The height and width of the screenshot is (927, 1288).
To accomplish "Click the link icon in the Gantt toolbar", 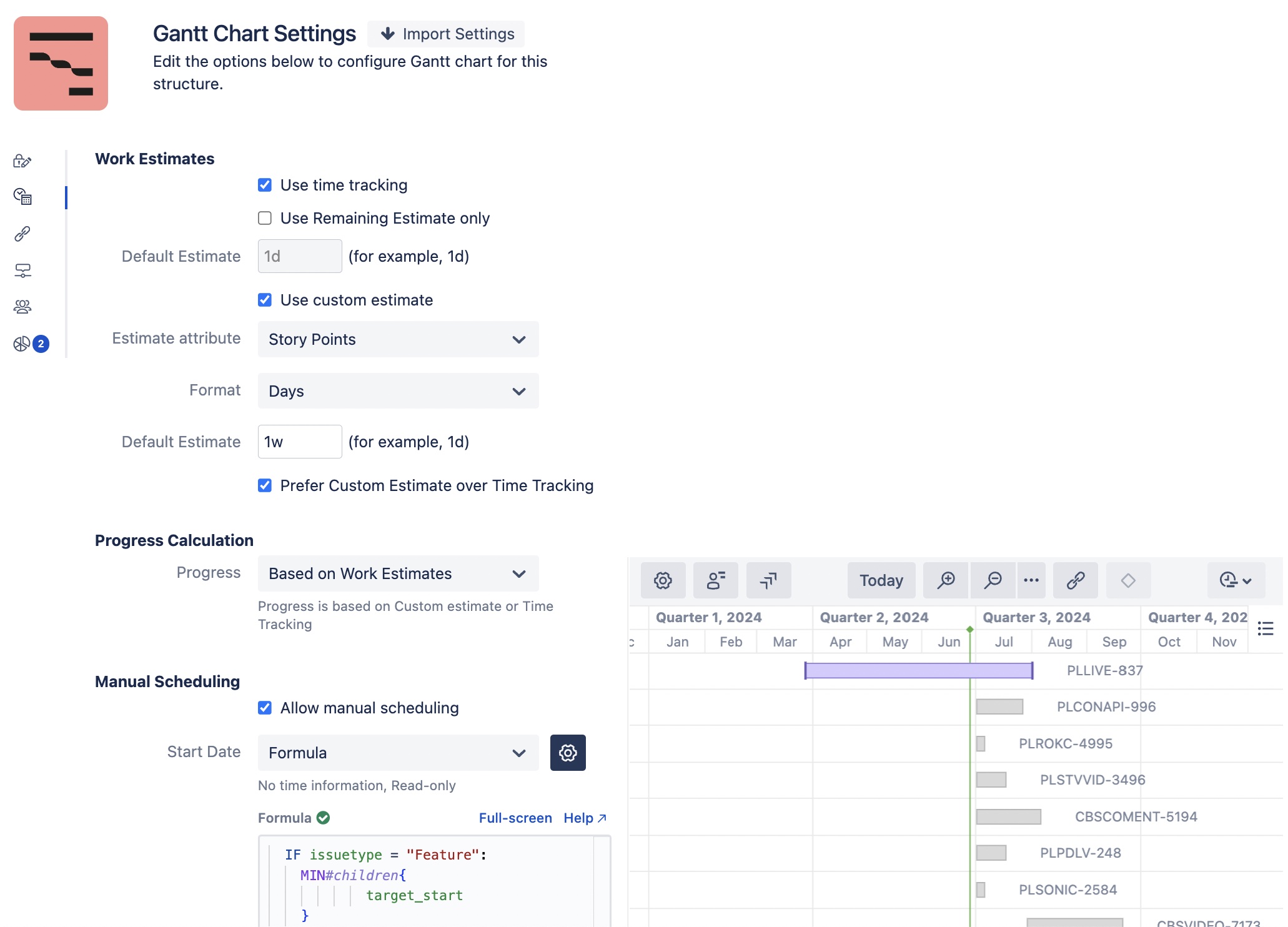I will [x=1076, y=580].
